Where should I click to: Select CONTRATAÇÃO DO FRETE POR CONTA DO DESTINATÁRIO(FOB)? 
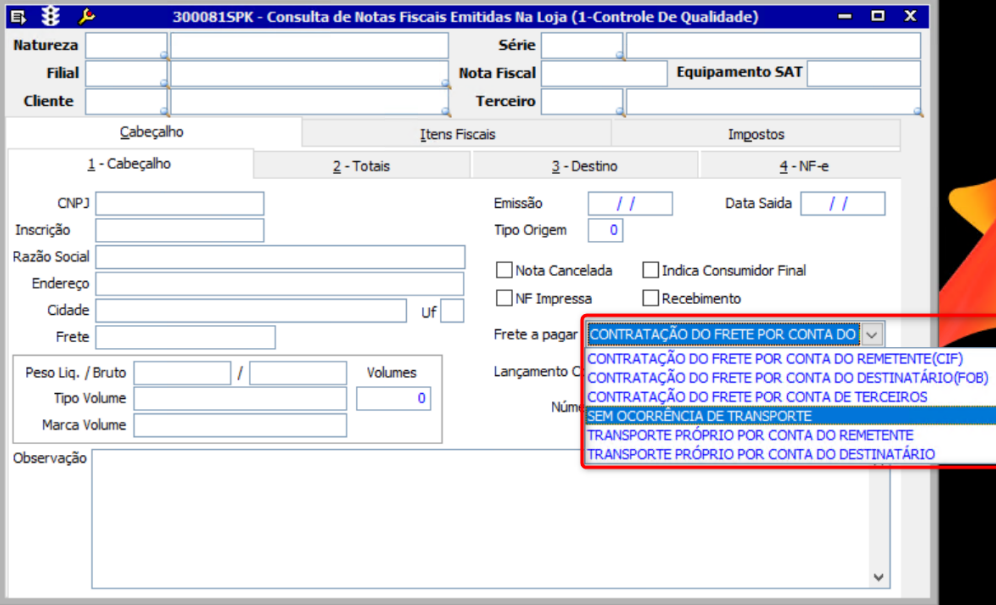(788, 378)
